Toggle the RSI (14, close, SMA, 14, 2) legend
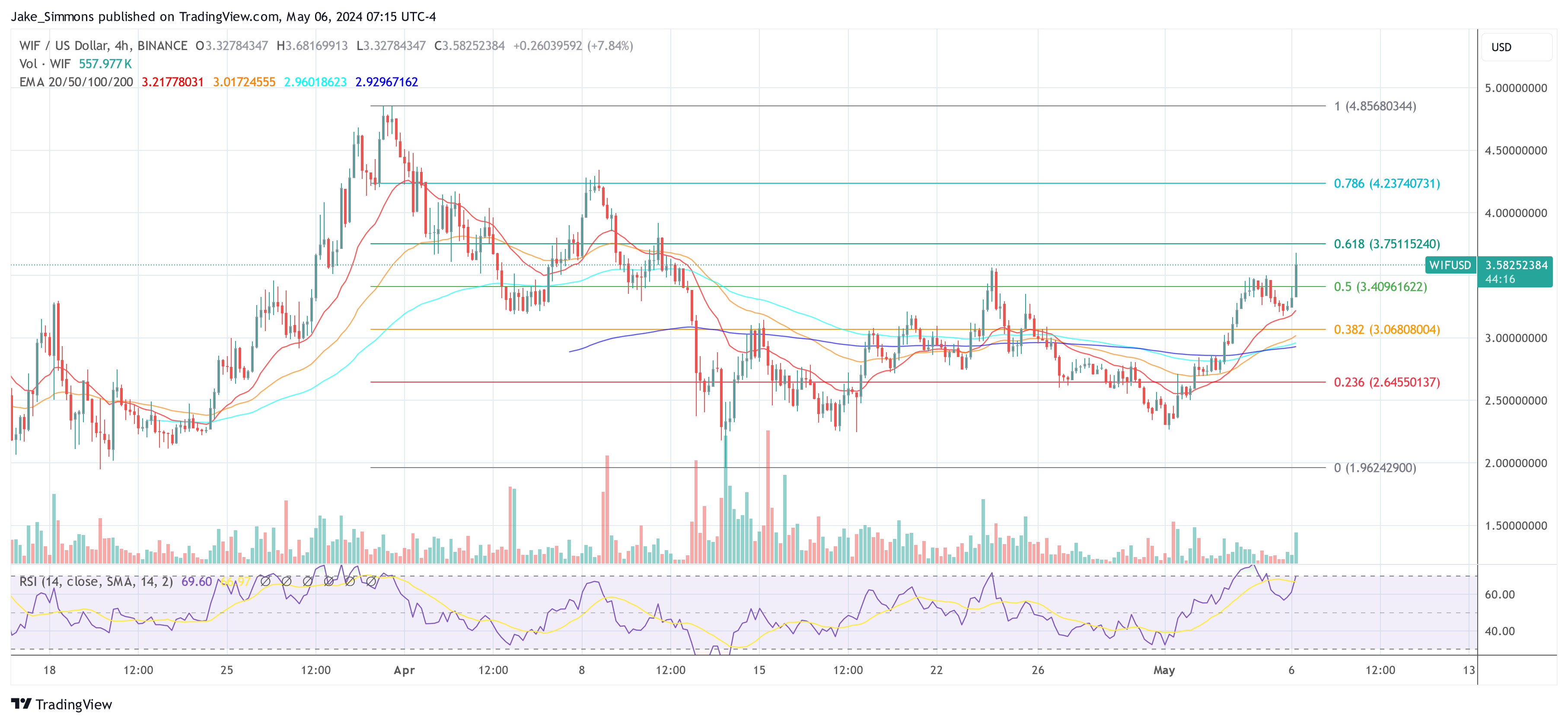 click(96, 581)
